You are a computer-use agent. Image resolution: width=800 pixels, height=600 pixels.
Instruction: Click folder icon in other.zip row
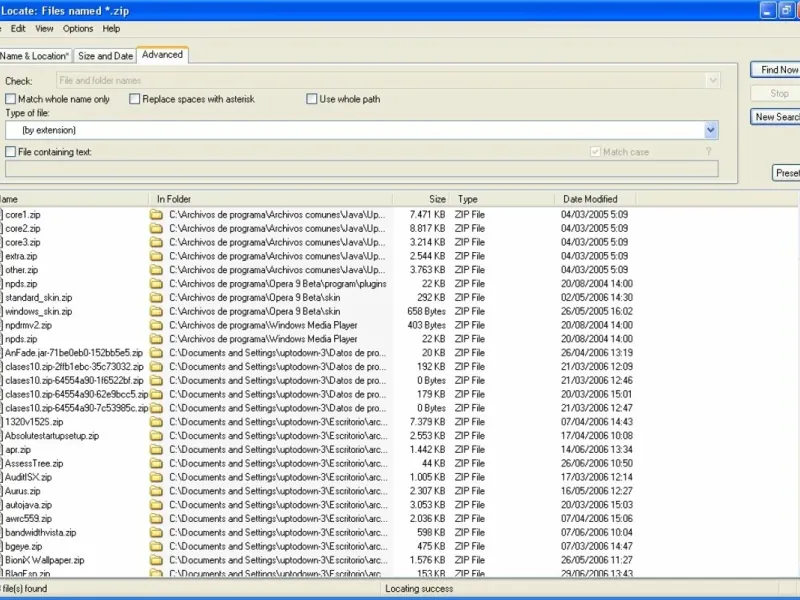(x=156, y=270)
